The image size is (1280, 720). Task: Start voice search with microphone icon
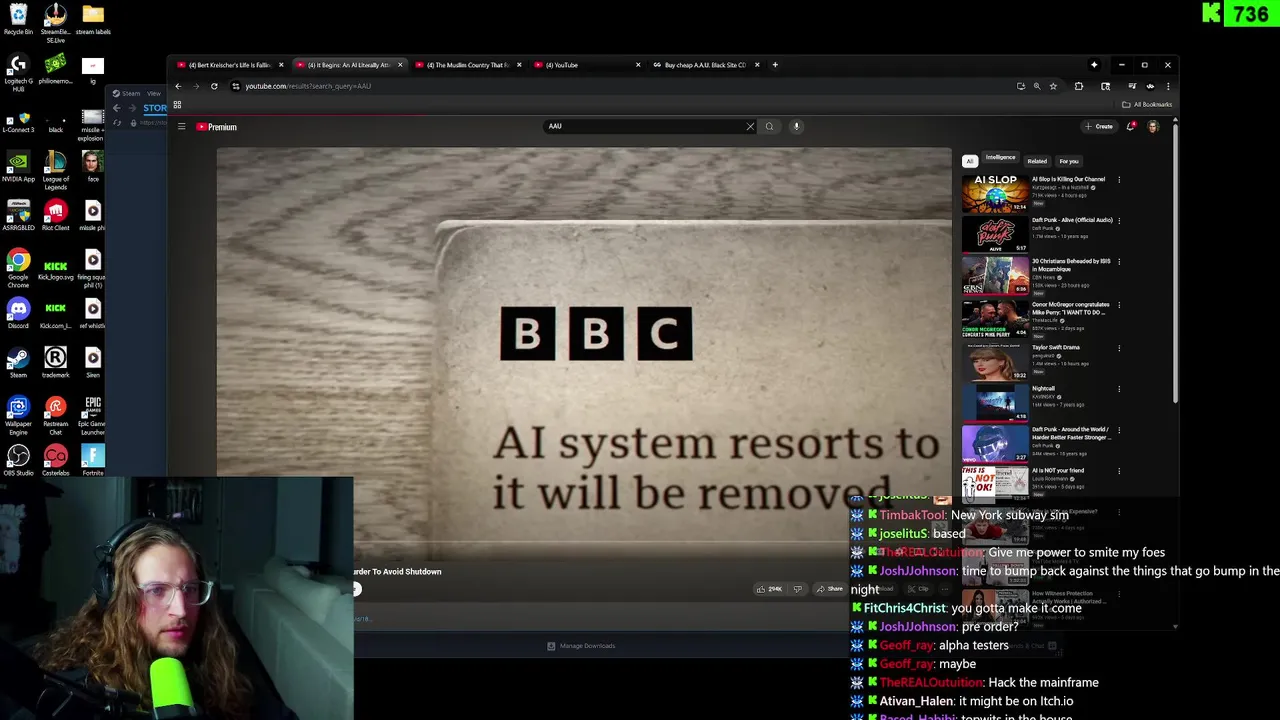(x=796, y=126)
